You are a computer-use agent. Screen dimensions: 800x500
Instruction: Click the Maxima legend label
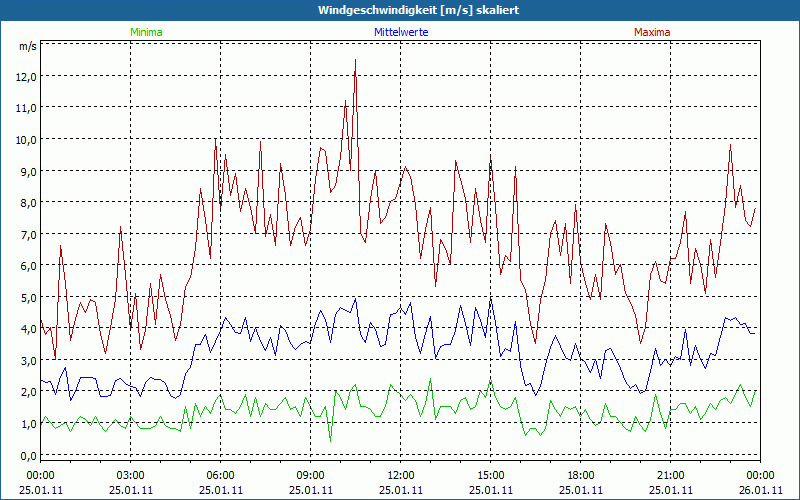tap(652, 32)
